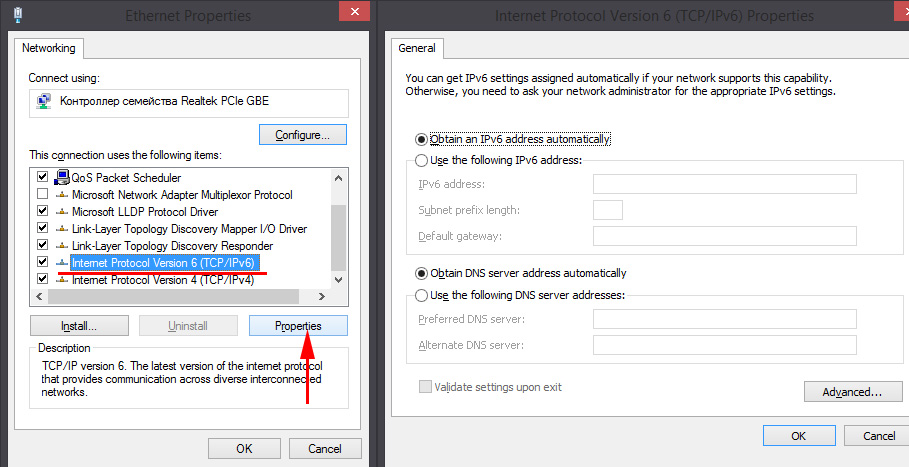Viewport: 909px width, 467px height.
Task: Select Link-Layer Topology Discovery Mapper I/O Driver text
Action: [x=189, y=229]
